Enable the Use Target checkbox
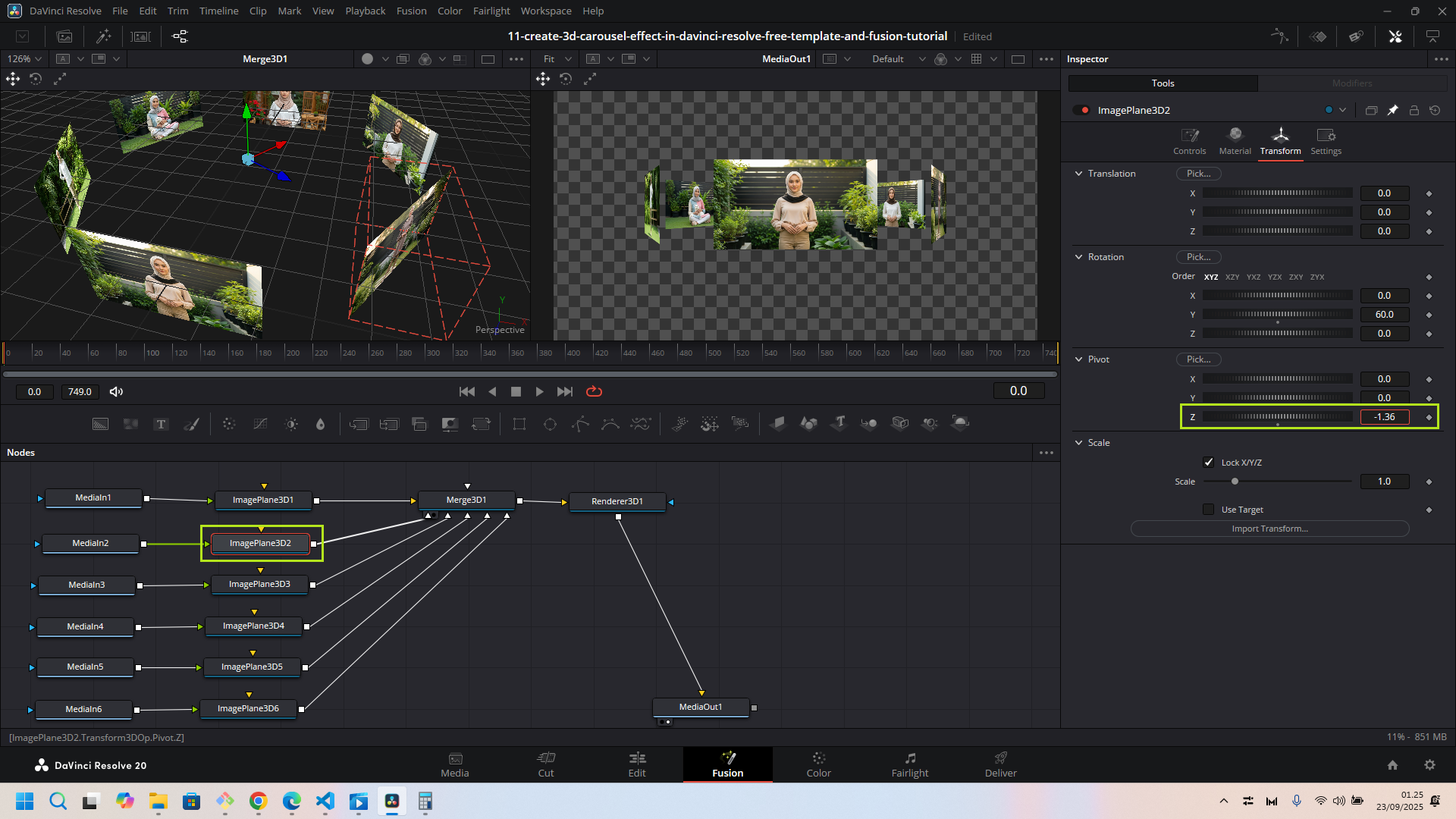1456x819 pixels. pyautogui.click(x=1209, y=510)
